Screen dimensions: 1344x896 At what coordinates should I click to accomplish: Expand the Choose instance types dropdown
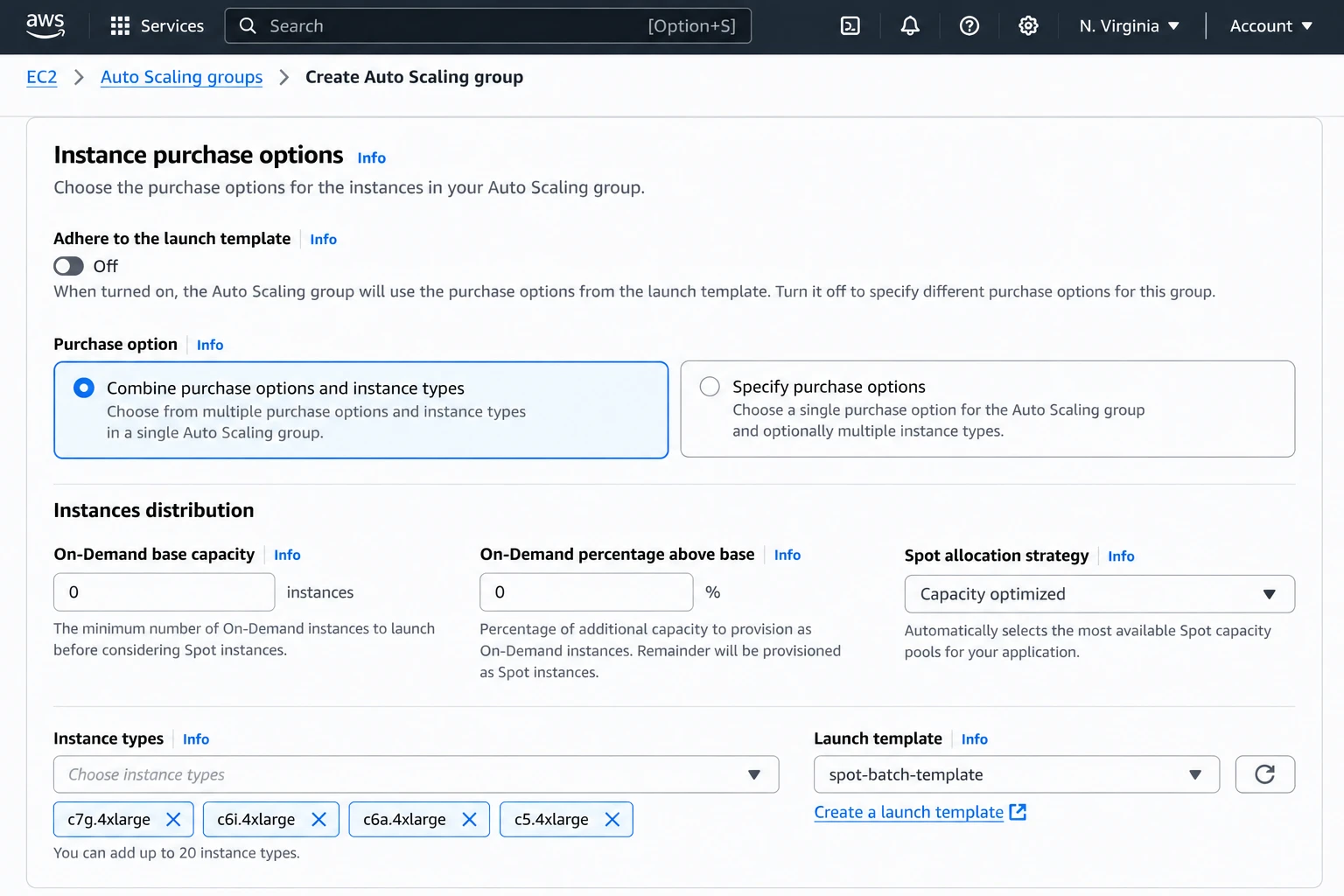point(416,774)
